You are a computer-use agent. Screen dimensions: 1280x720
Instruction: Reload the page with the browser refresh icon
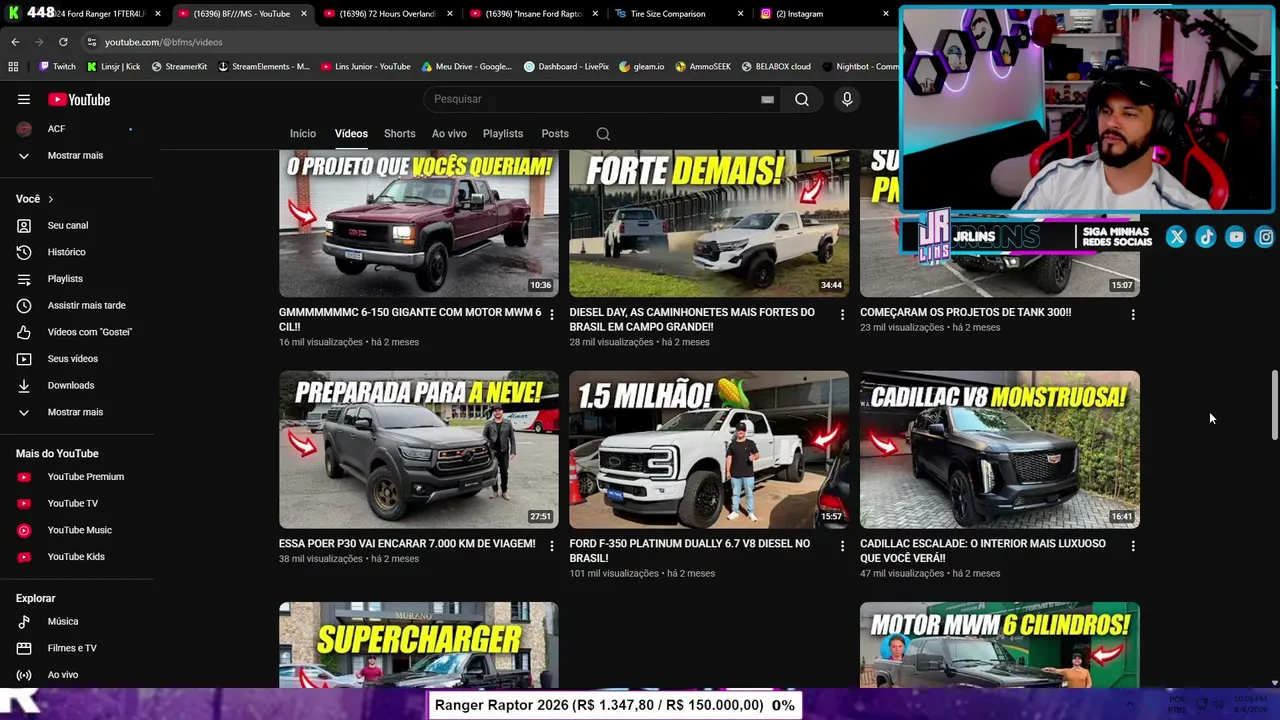[x=63, y=42]
